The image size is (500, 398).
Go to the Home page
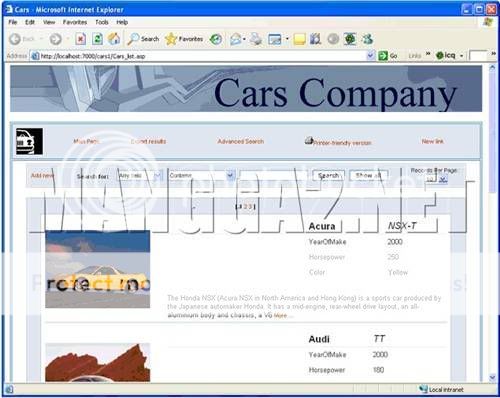point(114,39)
